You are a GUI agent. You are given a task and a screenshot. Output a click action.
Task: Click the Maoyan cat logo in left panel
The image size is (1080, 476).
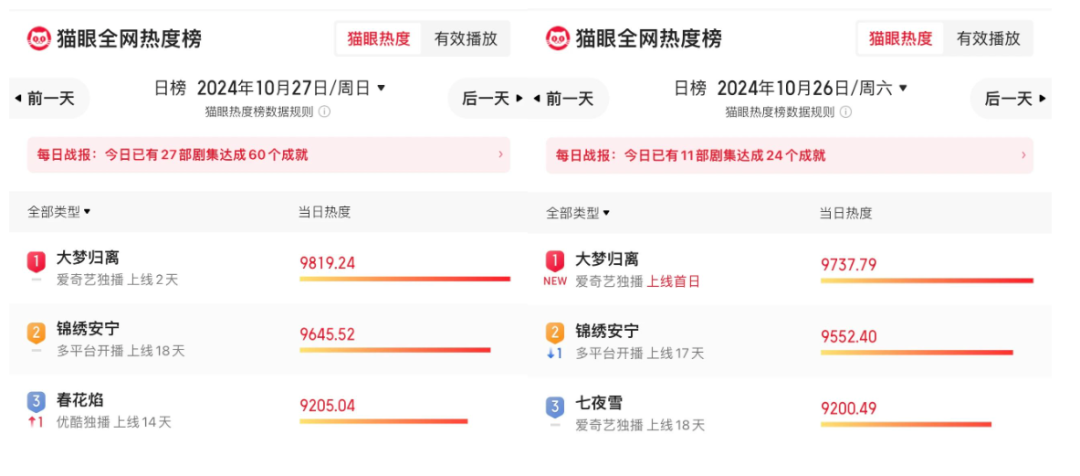click(x=39, y=39)
